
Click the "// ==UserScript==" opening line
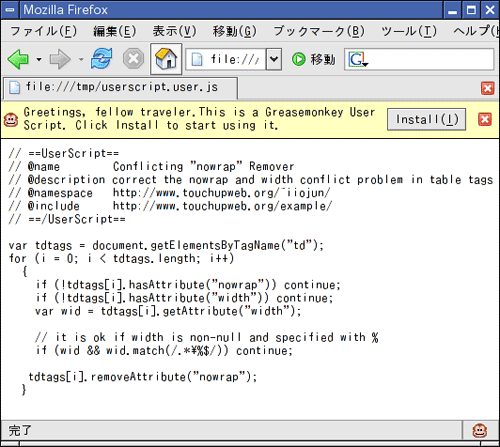tap(64, 153)
